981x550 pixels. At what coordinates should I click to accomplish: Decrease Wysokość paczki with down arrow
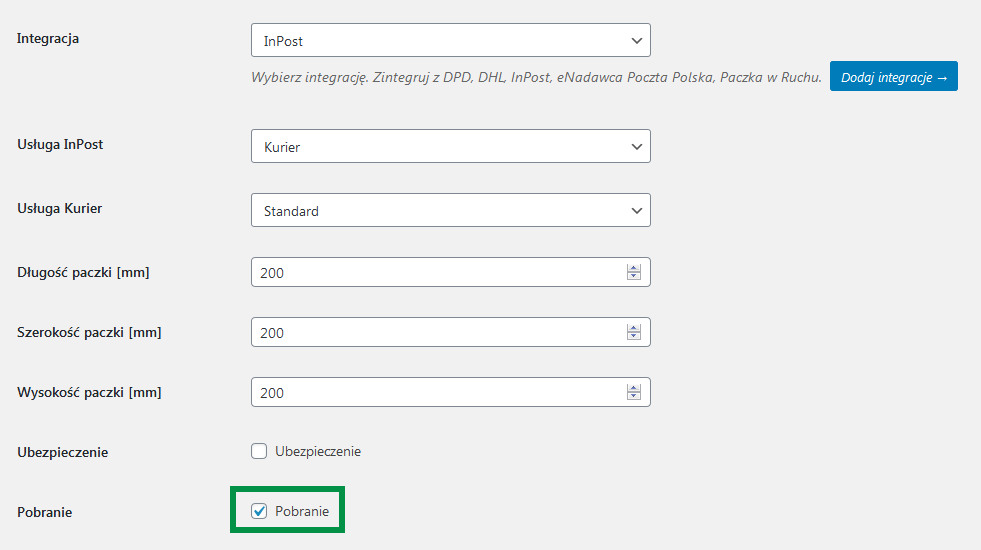[634, 396]
